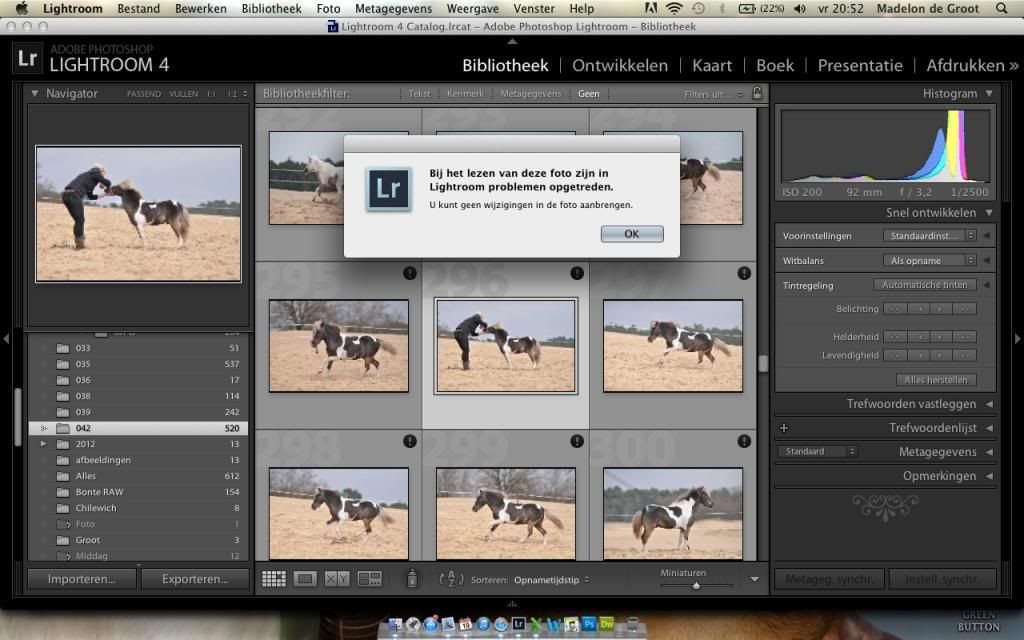Select the painter spray can tool
Image resolution: width=1024 pixels, height=640 pixels.
[x=412, y=578]
